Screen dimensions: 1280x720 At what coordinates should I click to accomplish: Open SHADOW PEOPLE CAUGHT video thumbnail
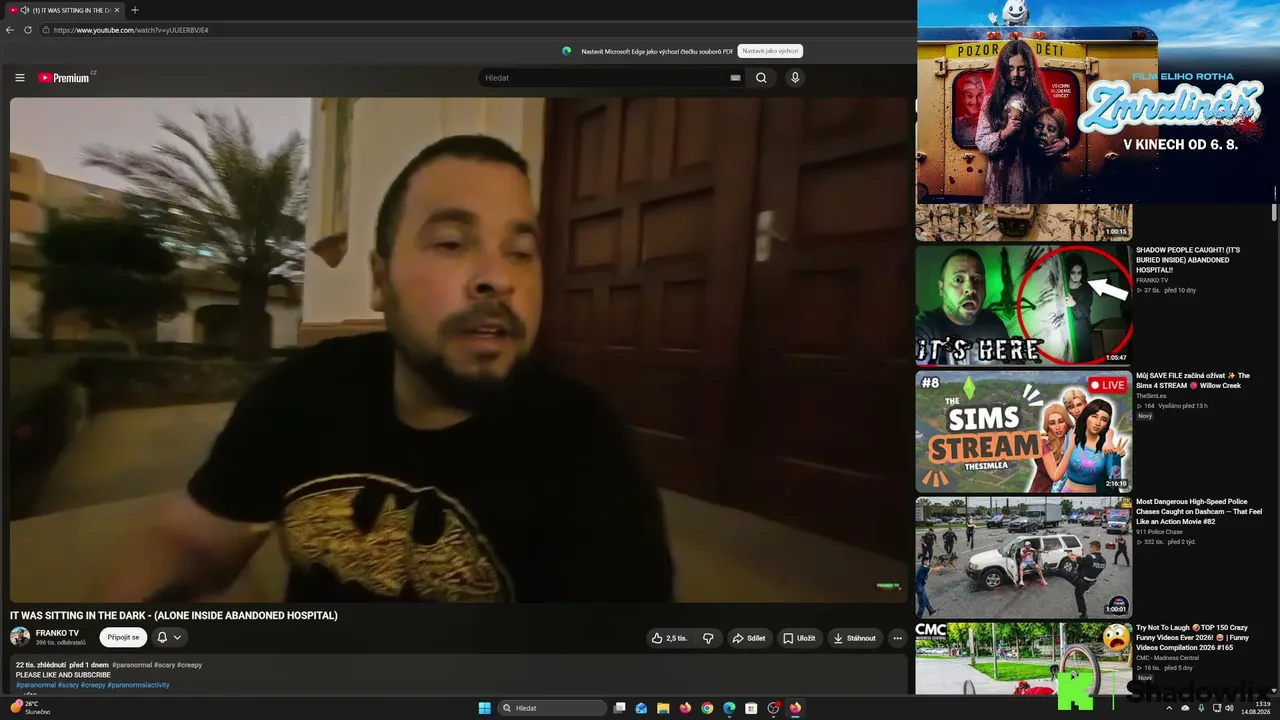tap(1024, 306)
